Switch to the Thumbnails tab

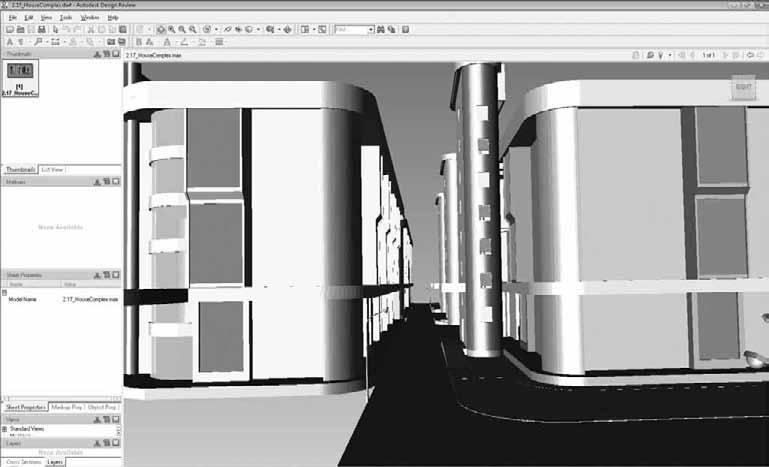20,170
